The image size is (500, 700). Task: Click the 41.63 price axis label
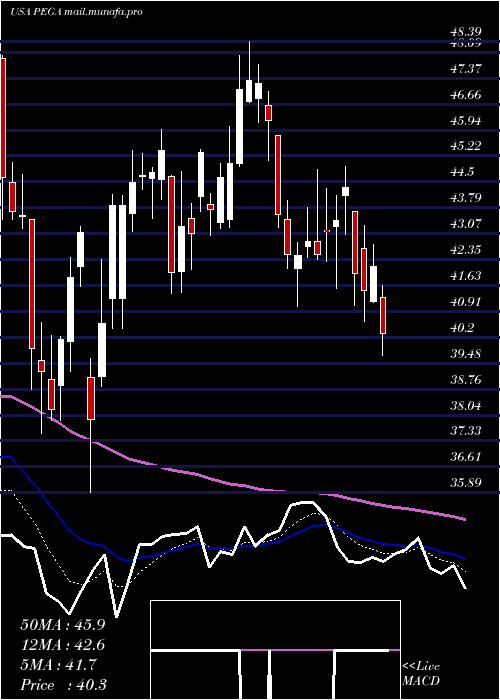(x=465, y=275)
